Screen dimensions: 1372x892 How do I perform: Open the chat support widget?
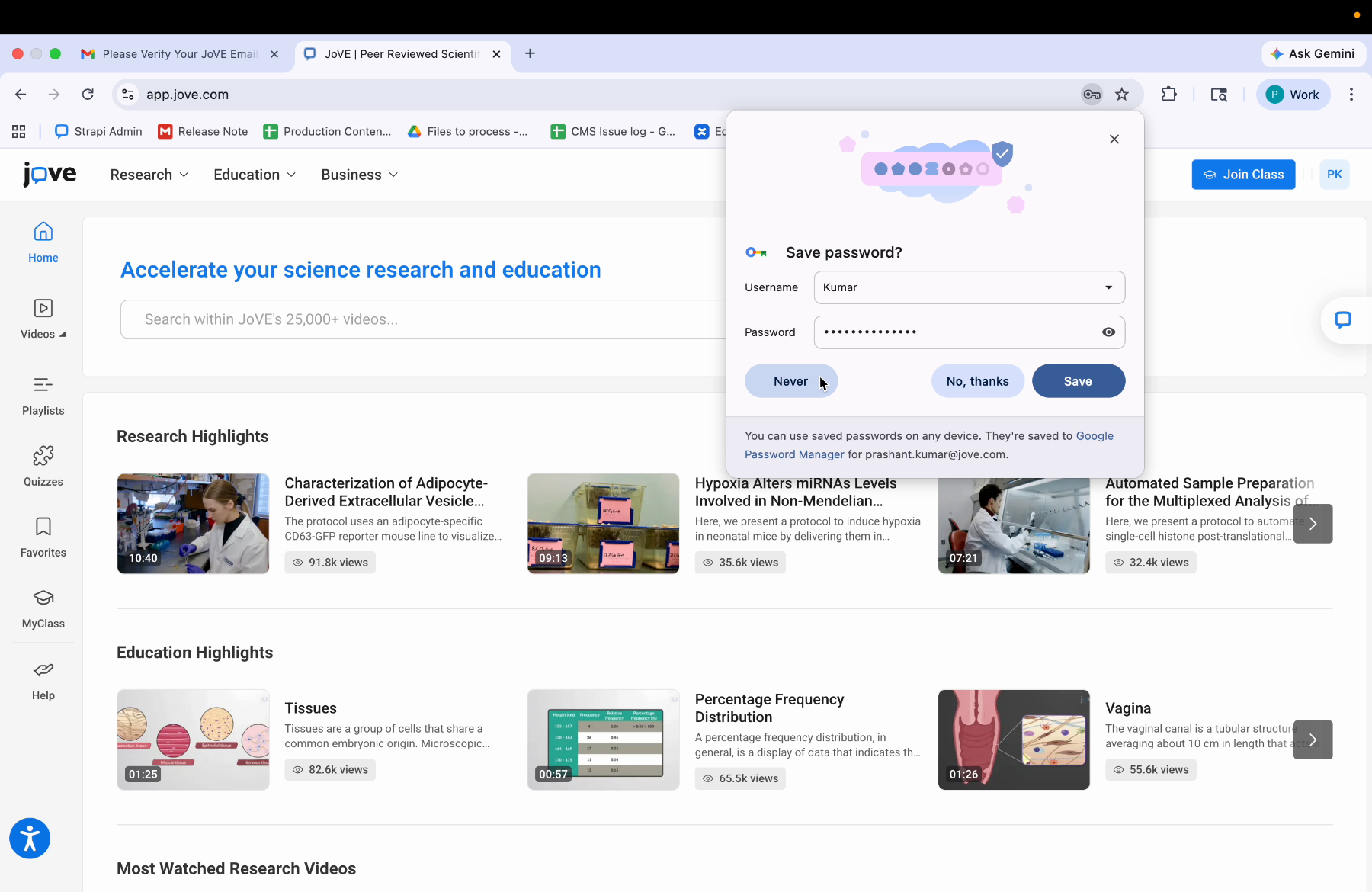1344,320
